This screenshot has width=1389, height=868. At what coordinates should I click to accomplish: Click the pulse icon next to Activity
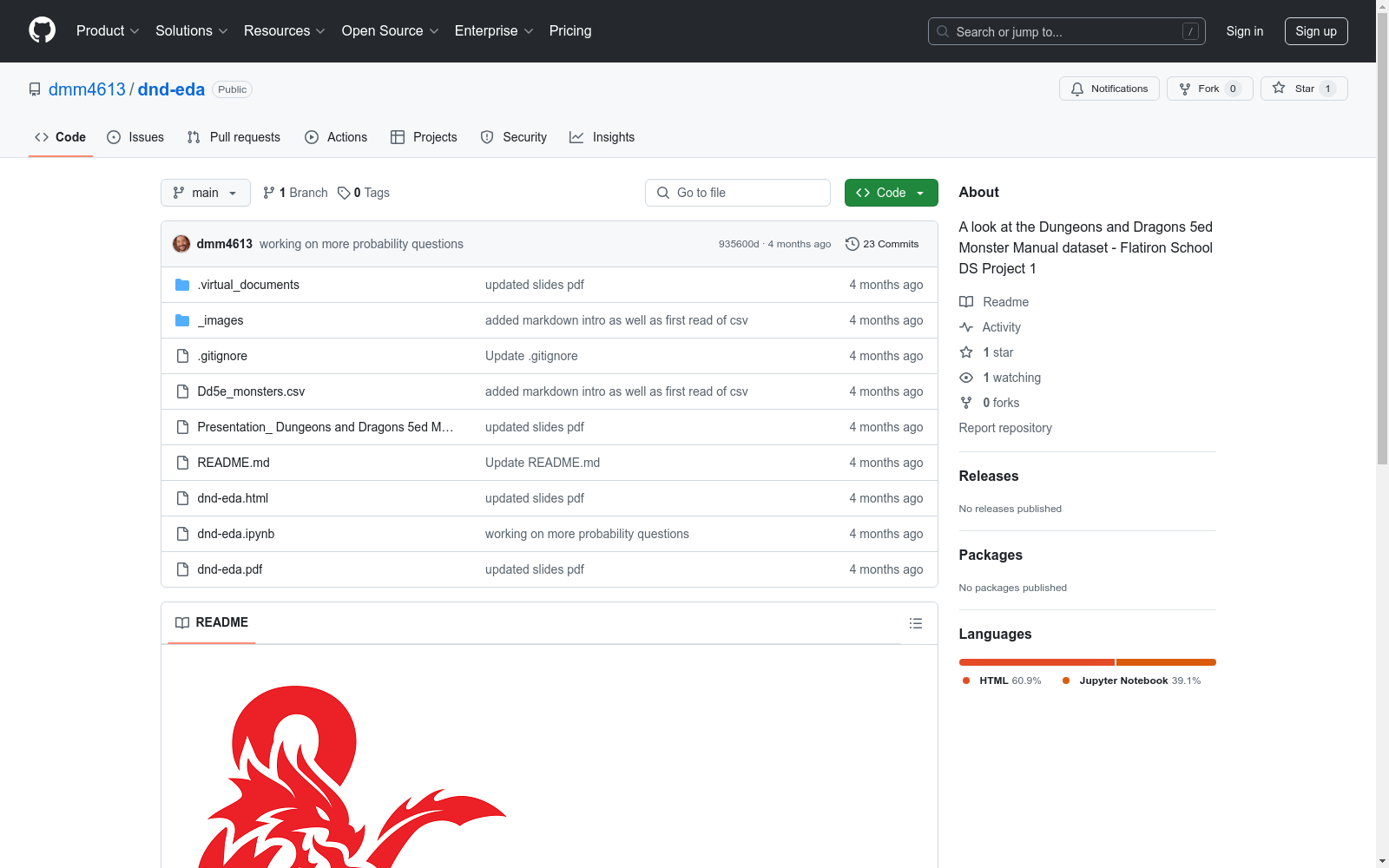966,327
